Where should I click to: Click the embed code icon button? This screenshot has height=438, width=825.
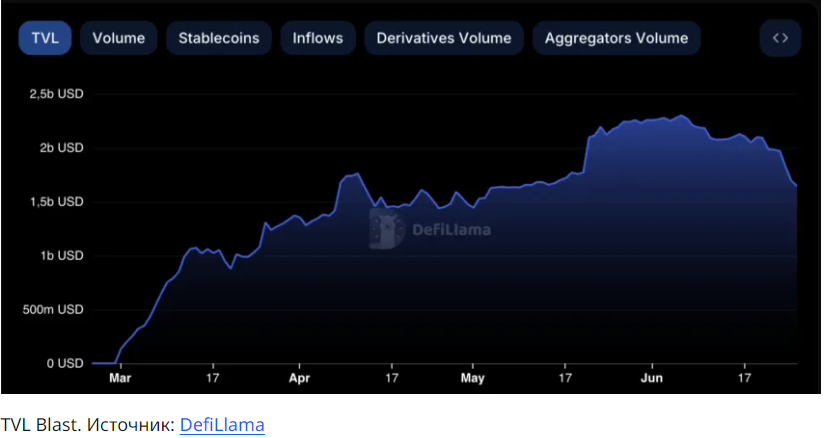pos(780,38)
